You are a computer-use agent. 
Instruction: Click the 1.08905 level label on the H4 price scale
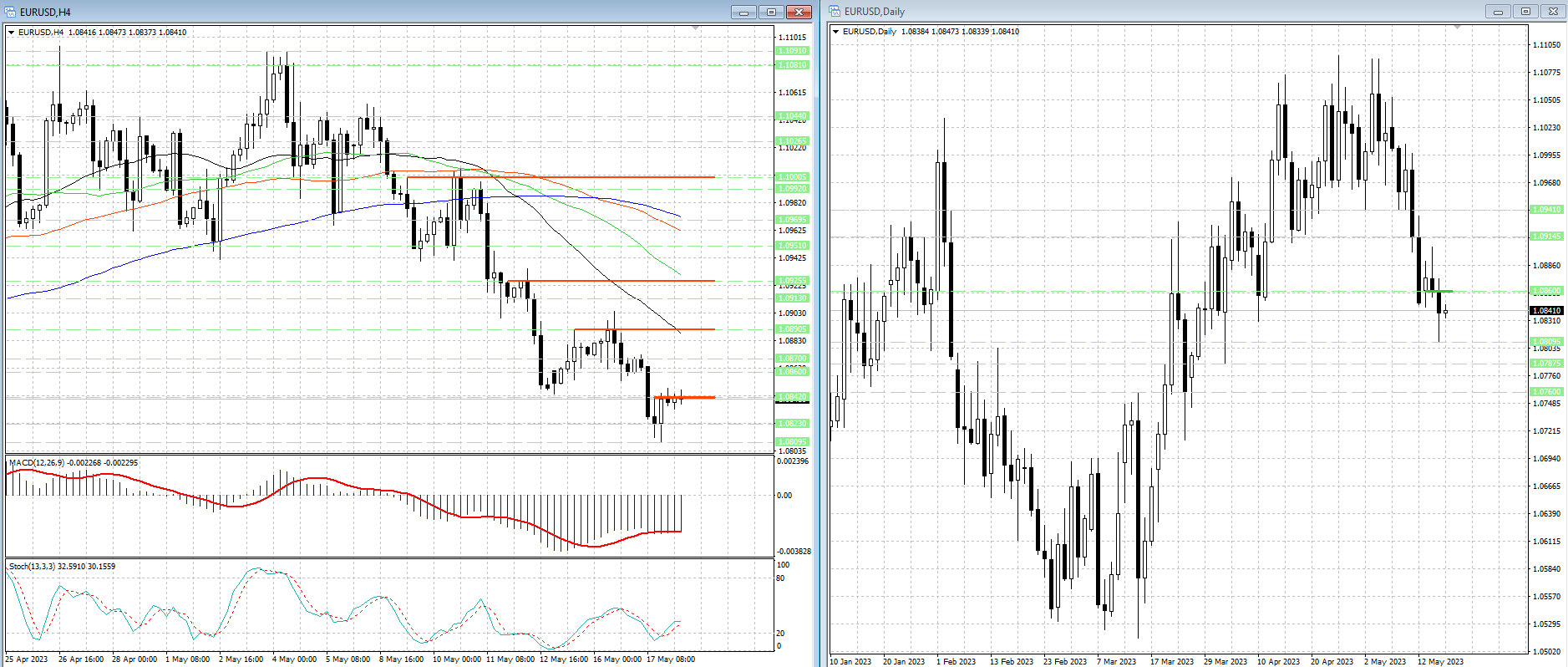[x=793, y=329]
